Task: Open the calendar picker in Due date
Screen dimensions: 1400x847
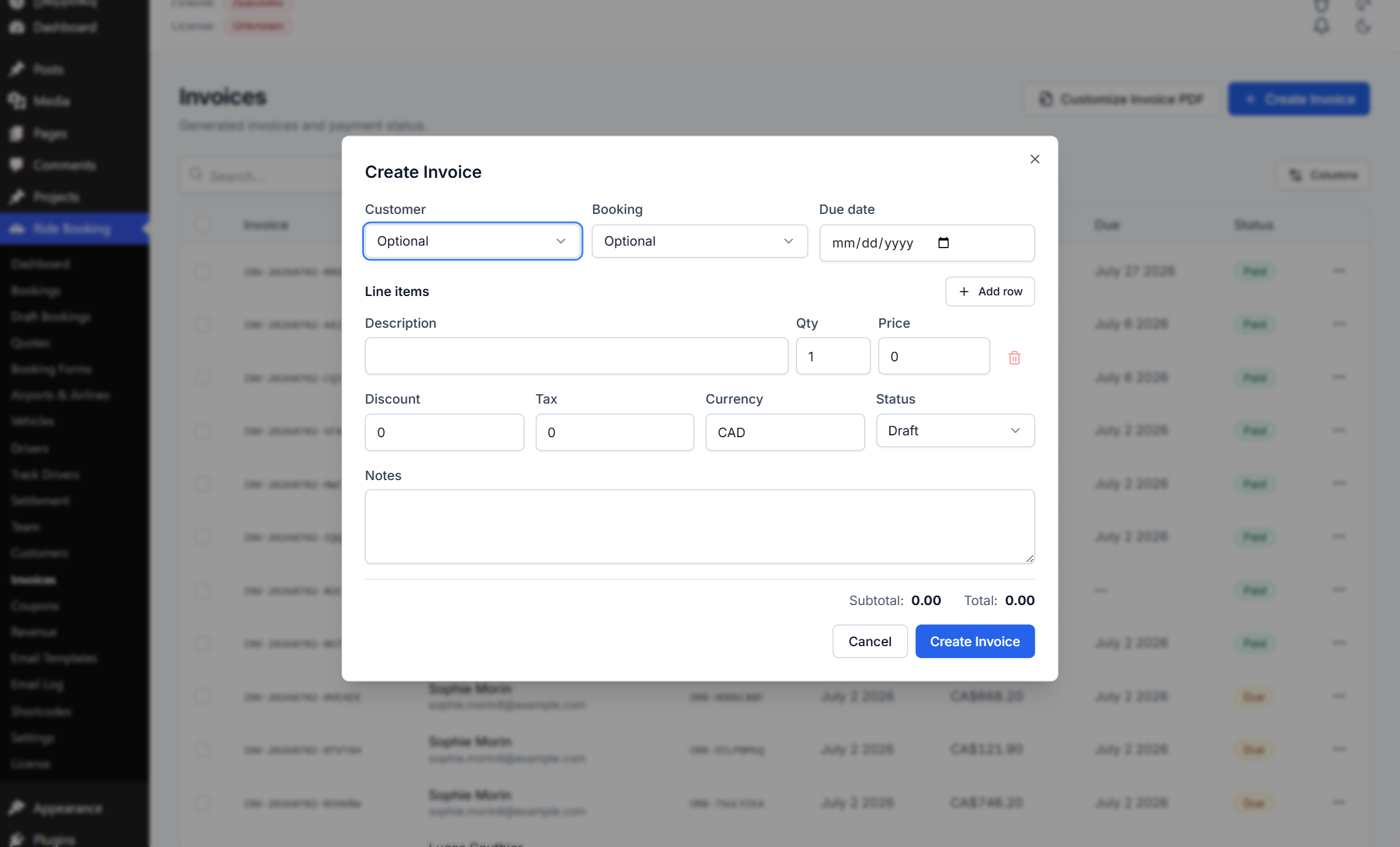Action: pyautogui.click(x=943, y=243)
